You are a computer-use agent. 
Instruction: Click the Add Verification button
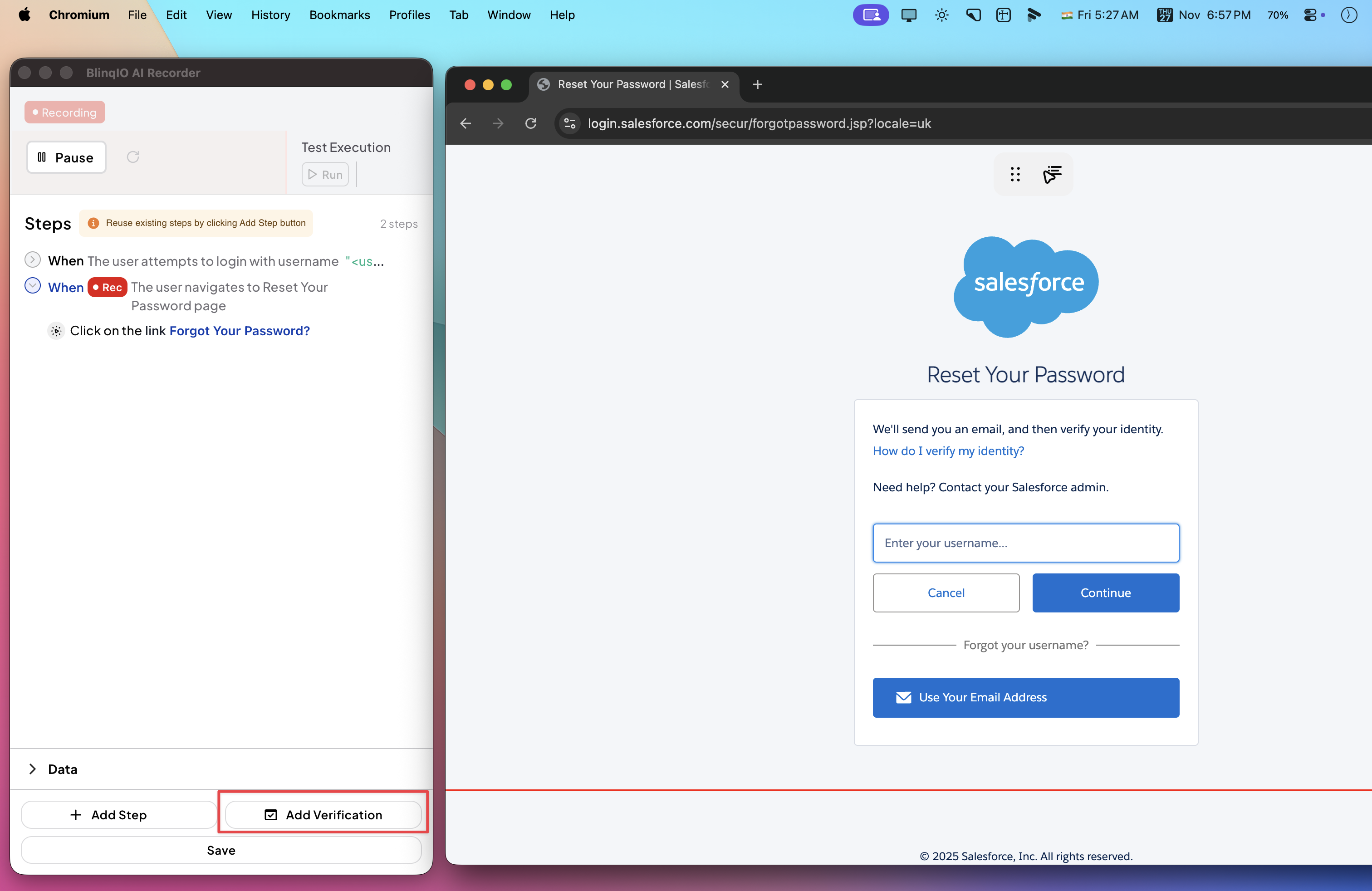(x=323, y=814)
